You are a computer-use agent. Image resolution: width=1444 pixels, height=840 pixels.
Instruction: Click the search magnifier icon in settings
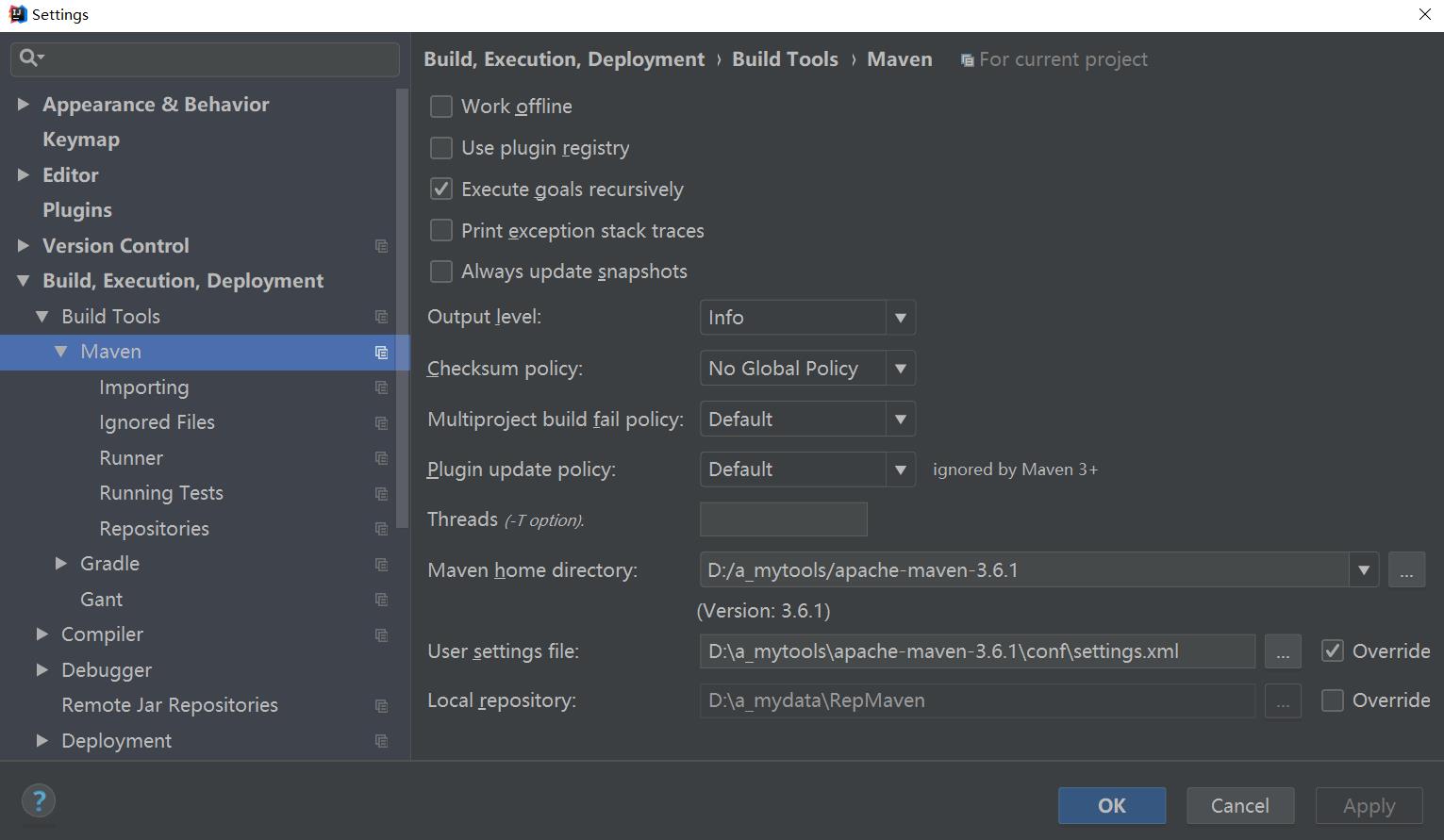31,58
